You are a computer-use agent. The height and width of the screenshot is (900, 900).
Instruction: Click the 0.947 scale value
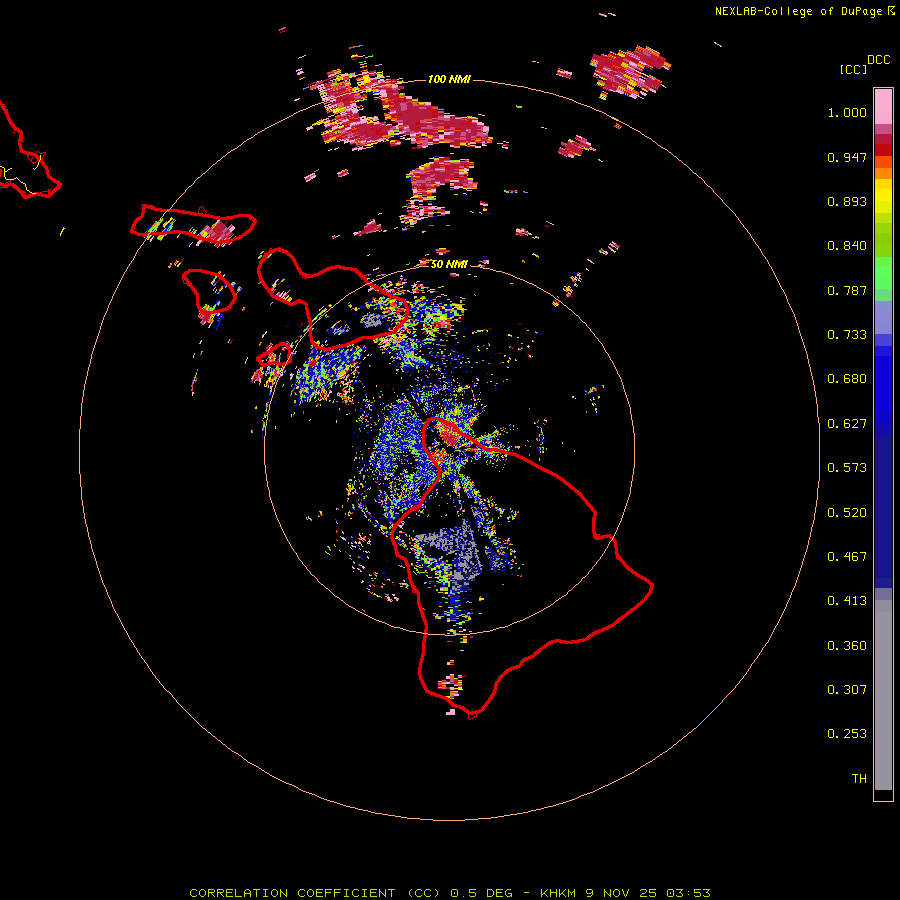pos(847,157)
